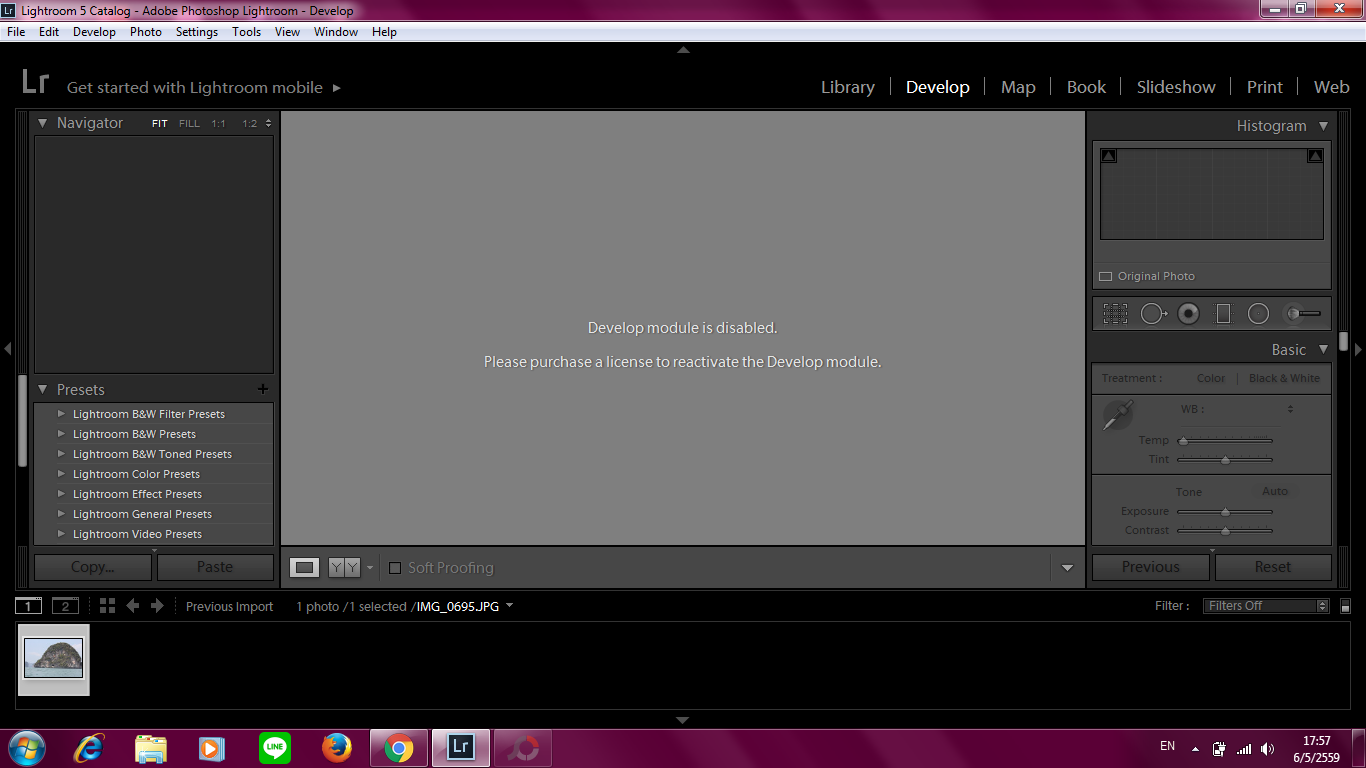Viewport: 1366px width, 768px height.
Task: Select the Red Eye Correction tool
Action: tap(1188, 314)
